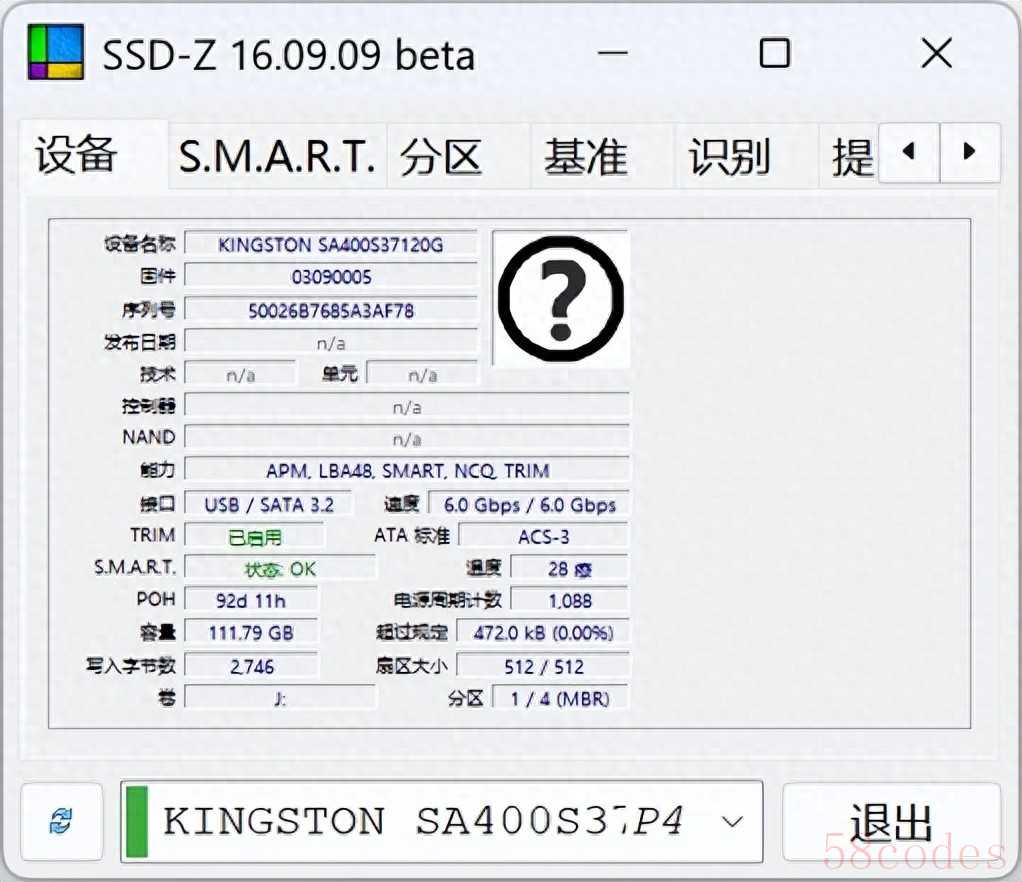Select the 基准 tab
Image resolution: width=1022 pixels, height=882 pixels.
(x=585, y=157)
